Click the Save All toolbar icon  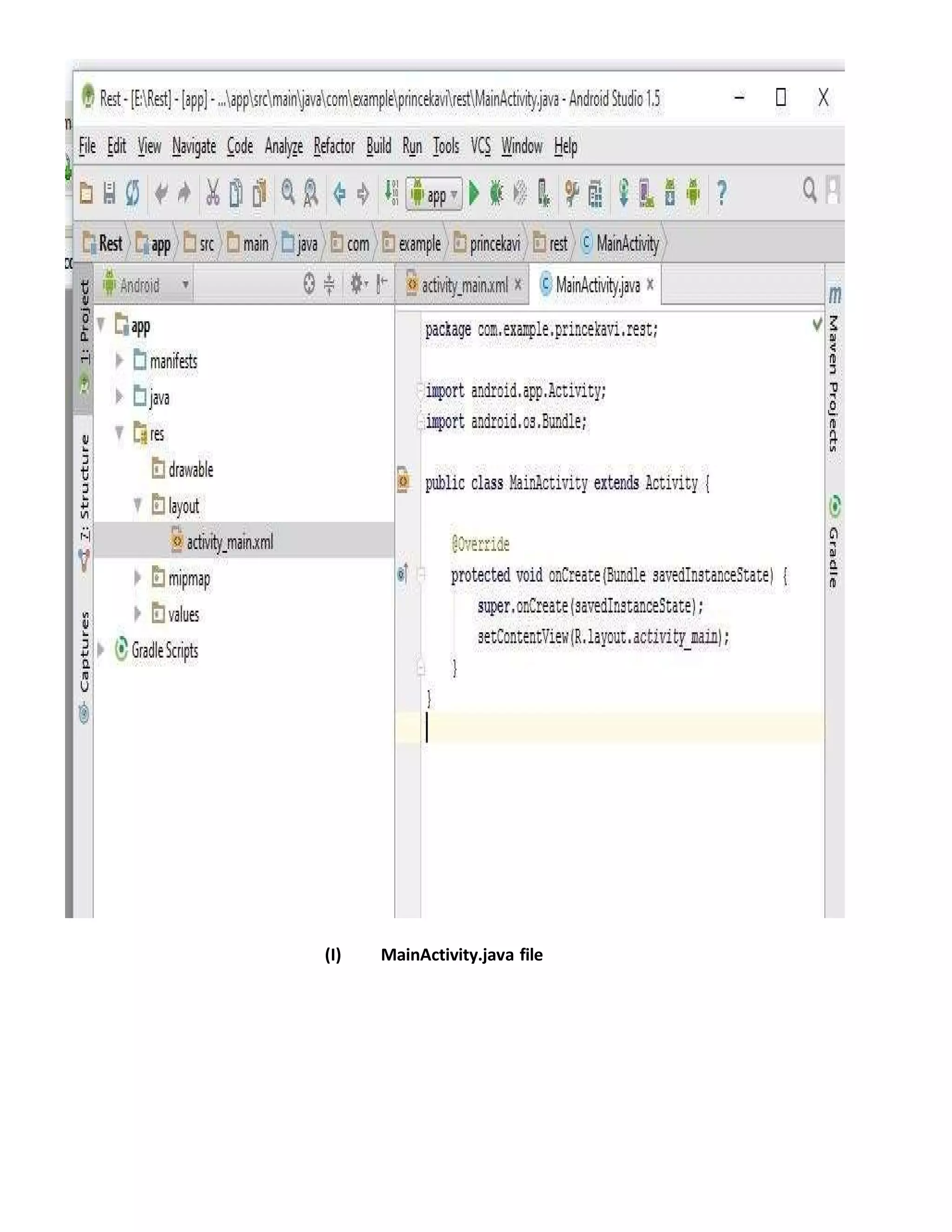109,193
